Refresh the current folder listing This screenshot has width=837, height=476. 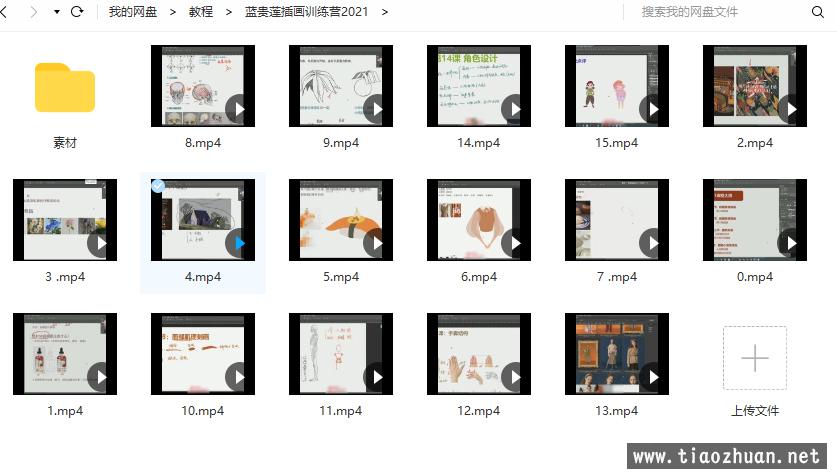point(77,12)
